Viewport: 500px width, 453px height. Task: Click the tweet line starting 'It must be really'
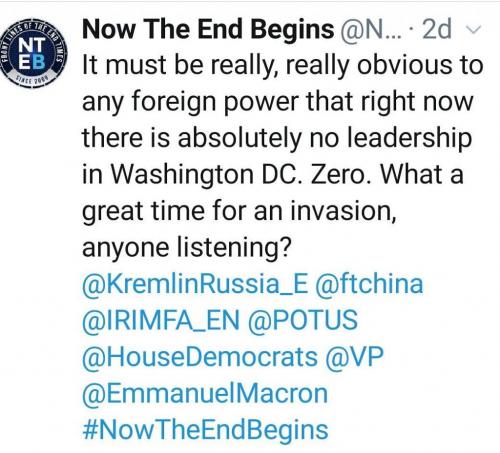click(x=283, y=65)
